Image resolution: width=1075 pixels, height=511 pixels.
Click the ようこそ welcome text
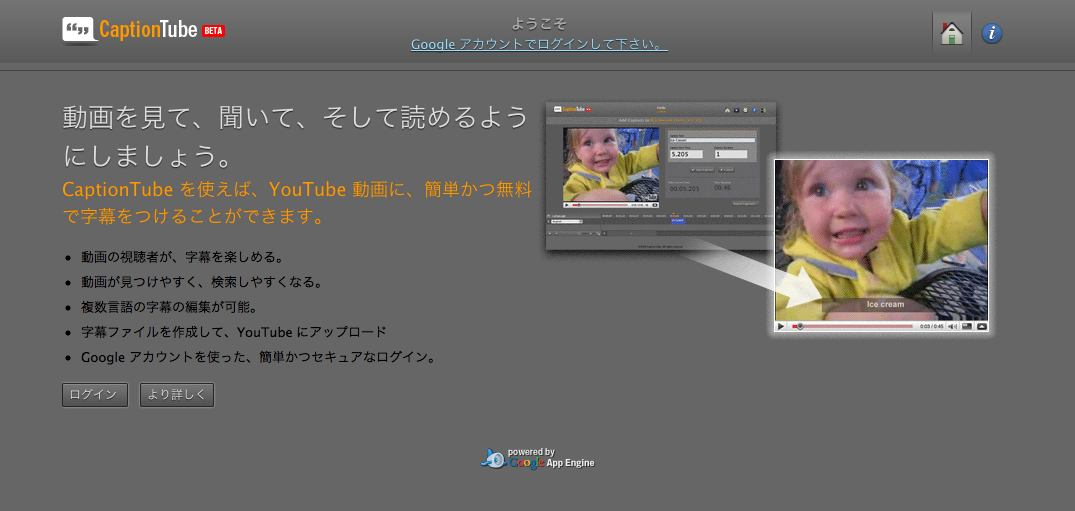pos(539,24)
